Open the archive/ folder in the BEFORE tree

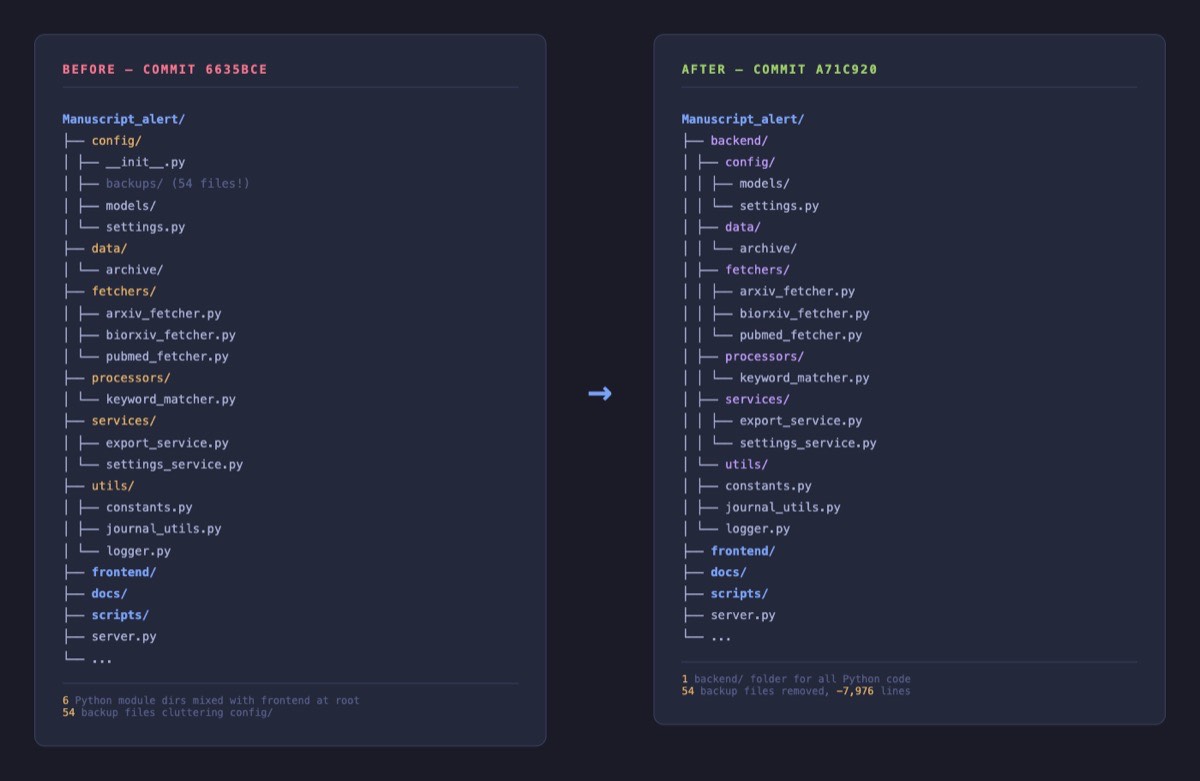pos(134,270)
